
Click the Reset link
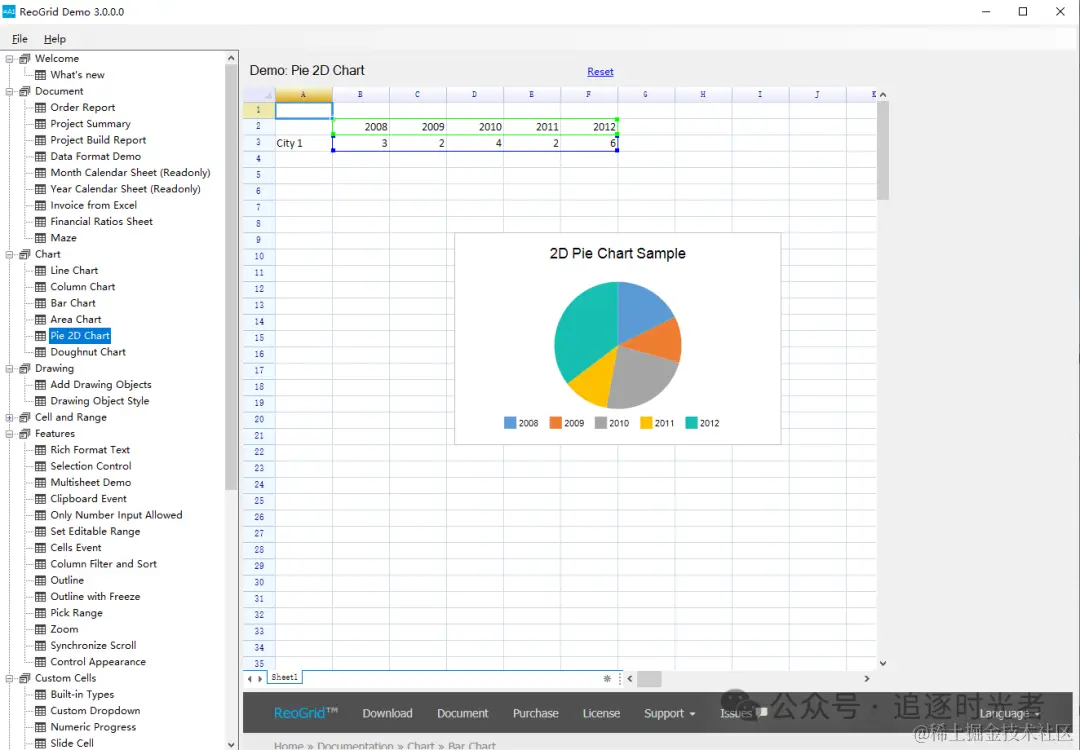click(x=601, y=72)
